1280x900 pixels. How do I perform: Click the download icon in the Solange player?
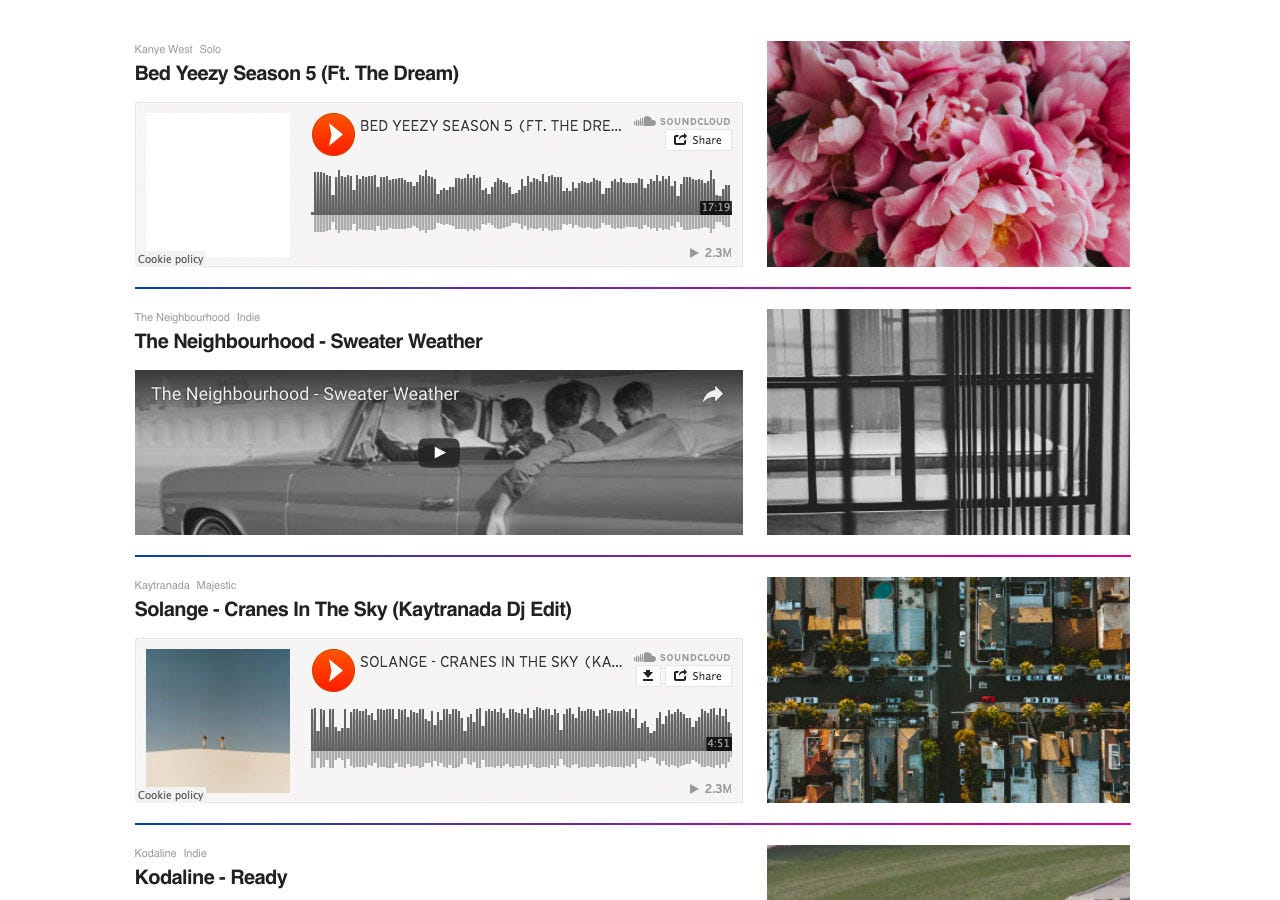tap(648, 676)
